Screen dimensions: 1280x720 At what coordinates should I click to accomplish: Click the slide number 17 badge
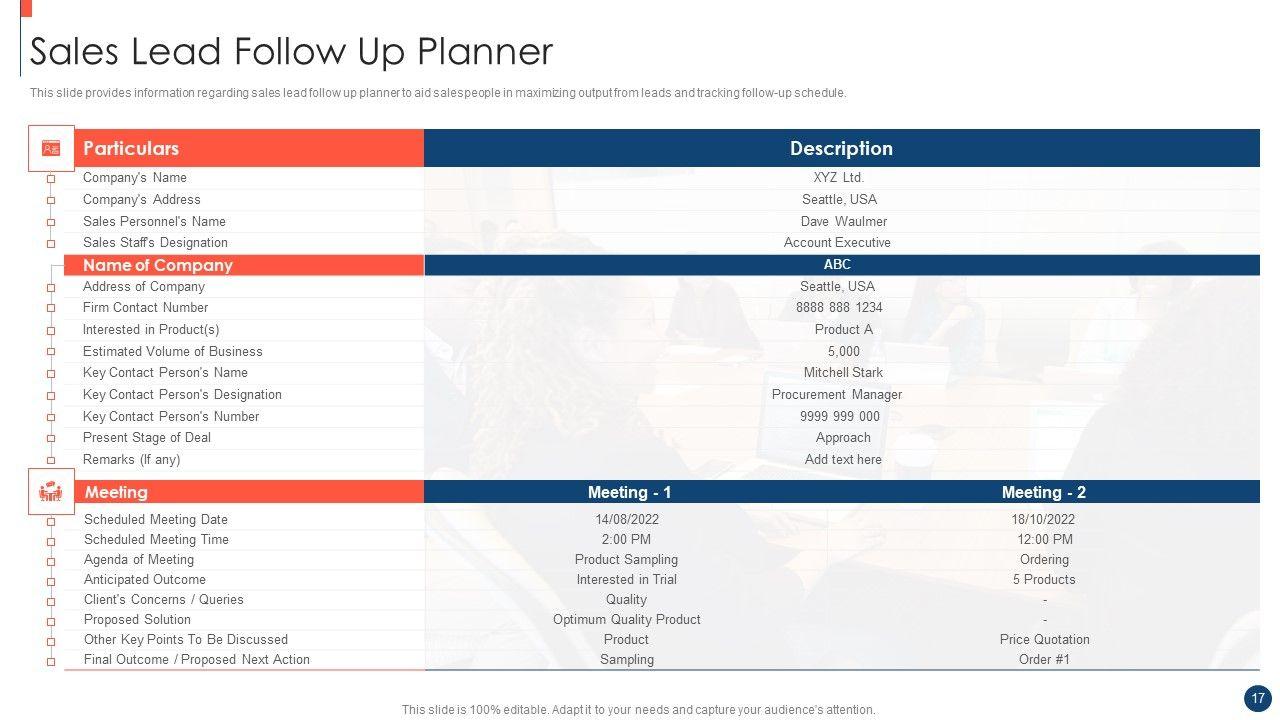(1257, 698)
